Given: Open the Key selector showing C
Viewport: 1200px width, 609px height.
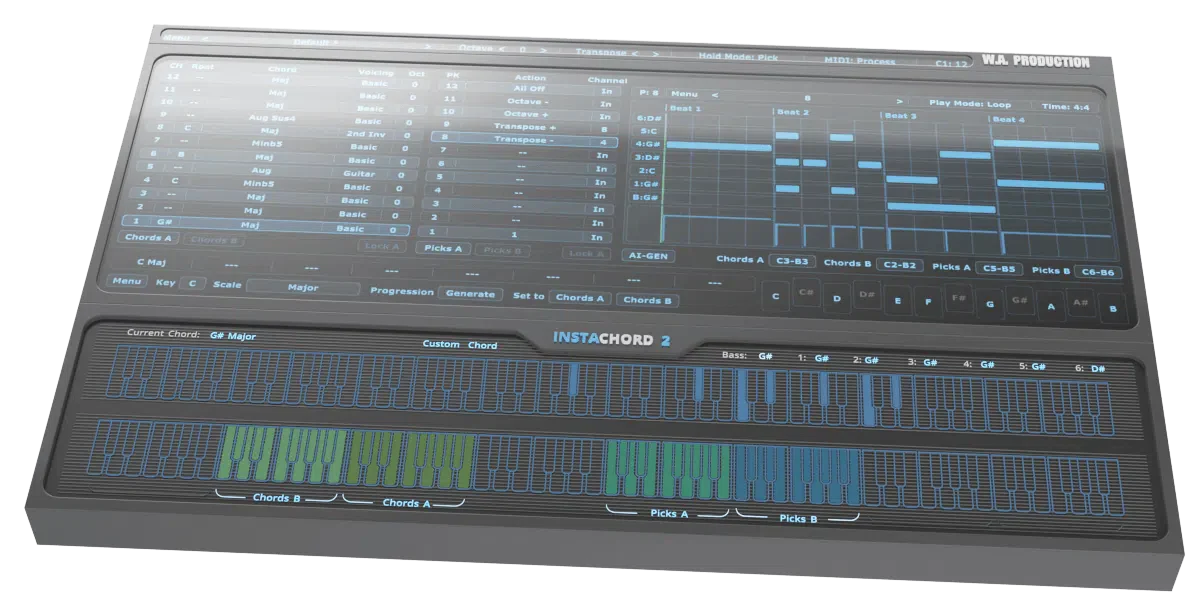Looking at the screenshot, I should 191,283.
